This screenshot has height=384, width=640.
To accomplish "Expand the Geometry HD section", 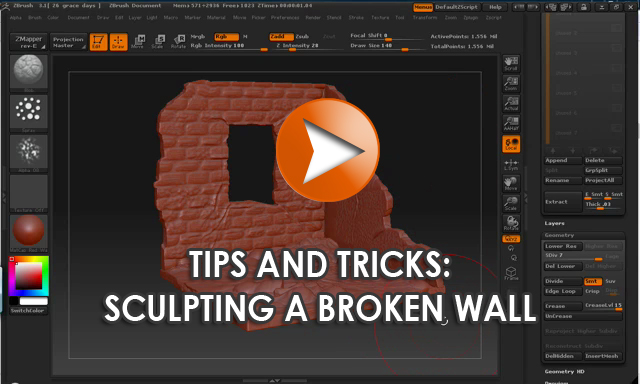I will click(x=564, y=372).
